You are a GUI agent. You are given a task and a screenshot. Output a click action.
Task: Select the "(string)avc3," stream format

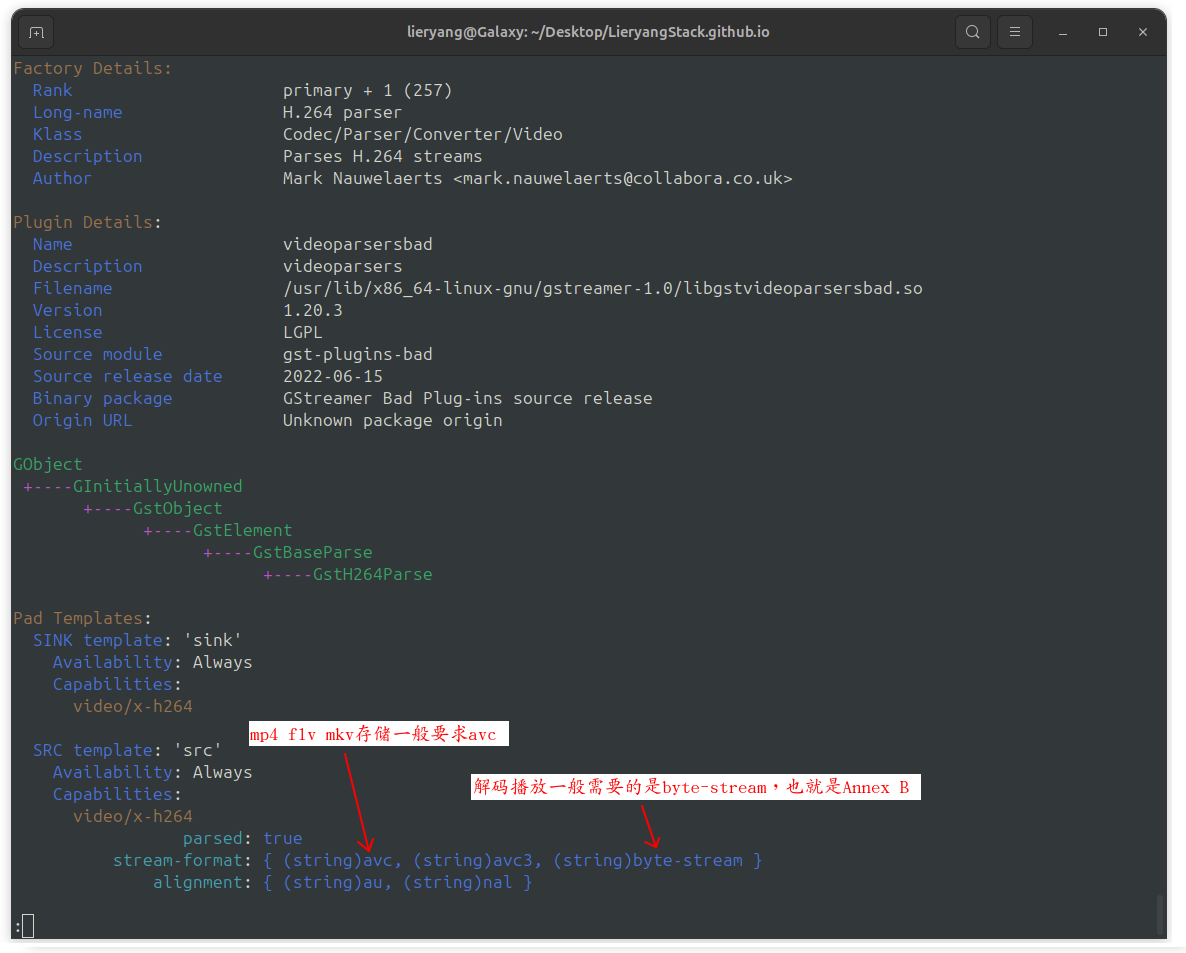tap(477, 860)
